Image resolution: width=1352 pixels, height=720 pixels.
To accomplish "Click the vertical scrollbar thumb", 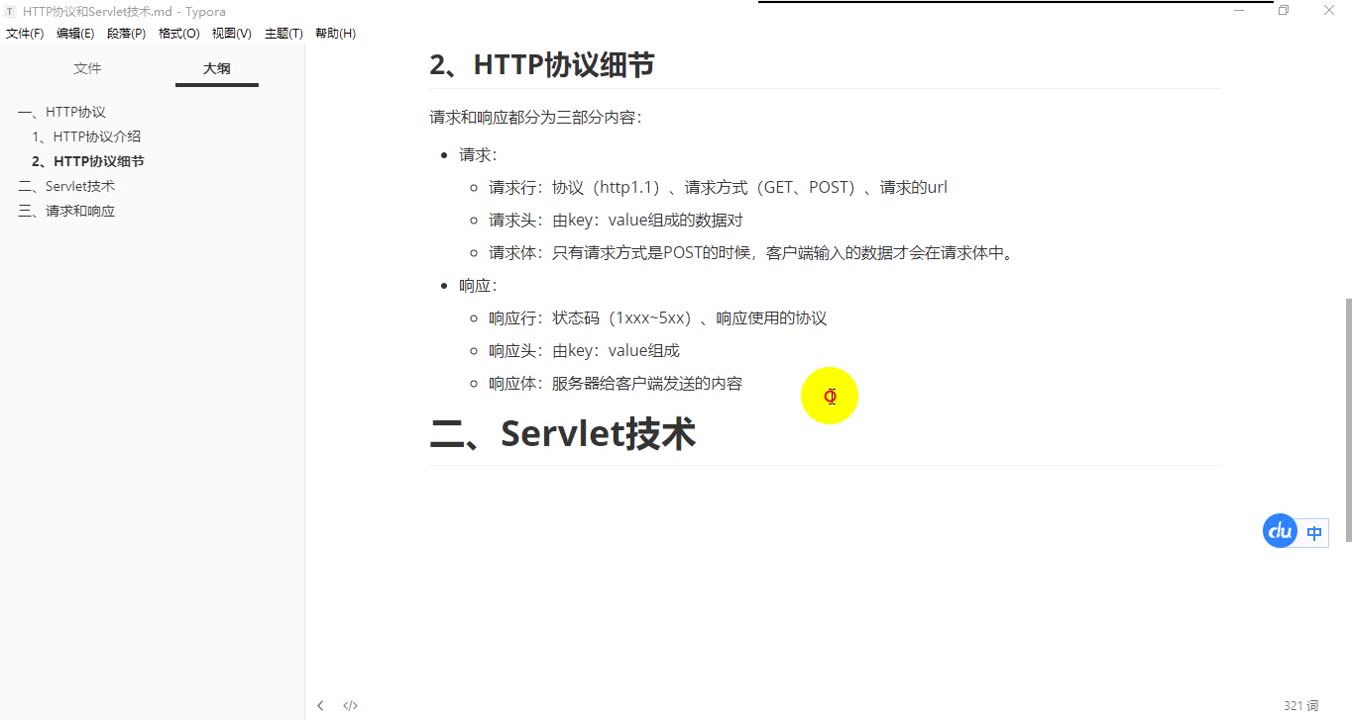I will [x=1348, y=420].
